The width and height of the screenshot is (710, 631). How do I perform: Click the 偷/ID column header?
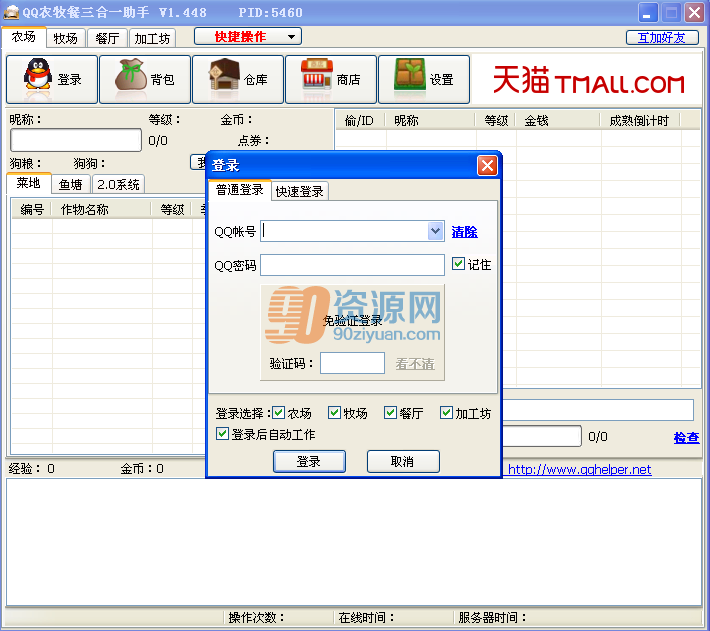coord(360,120)
